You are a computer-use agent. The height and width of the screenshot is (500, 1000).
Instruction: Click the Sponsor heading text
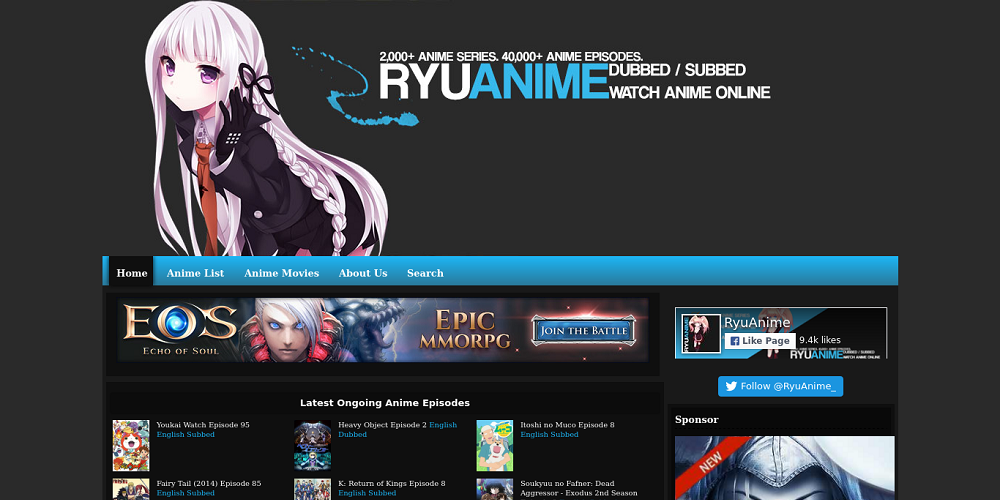pyautogui.click(x=696, y=420)
